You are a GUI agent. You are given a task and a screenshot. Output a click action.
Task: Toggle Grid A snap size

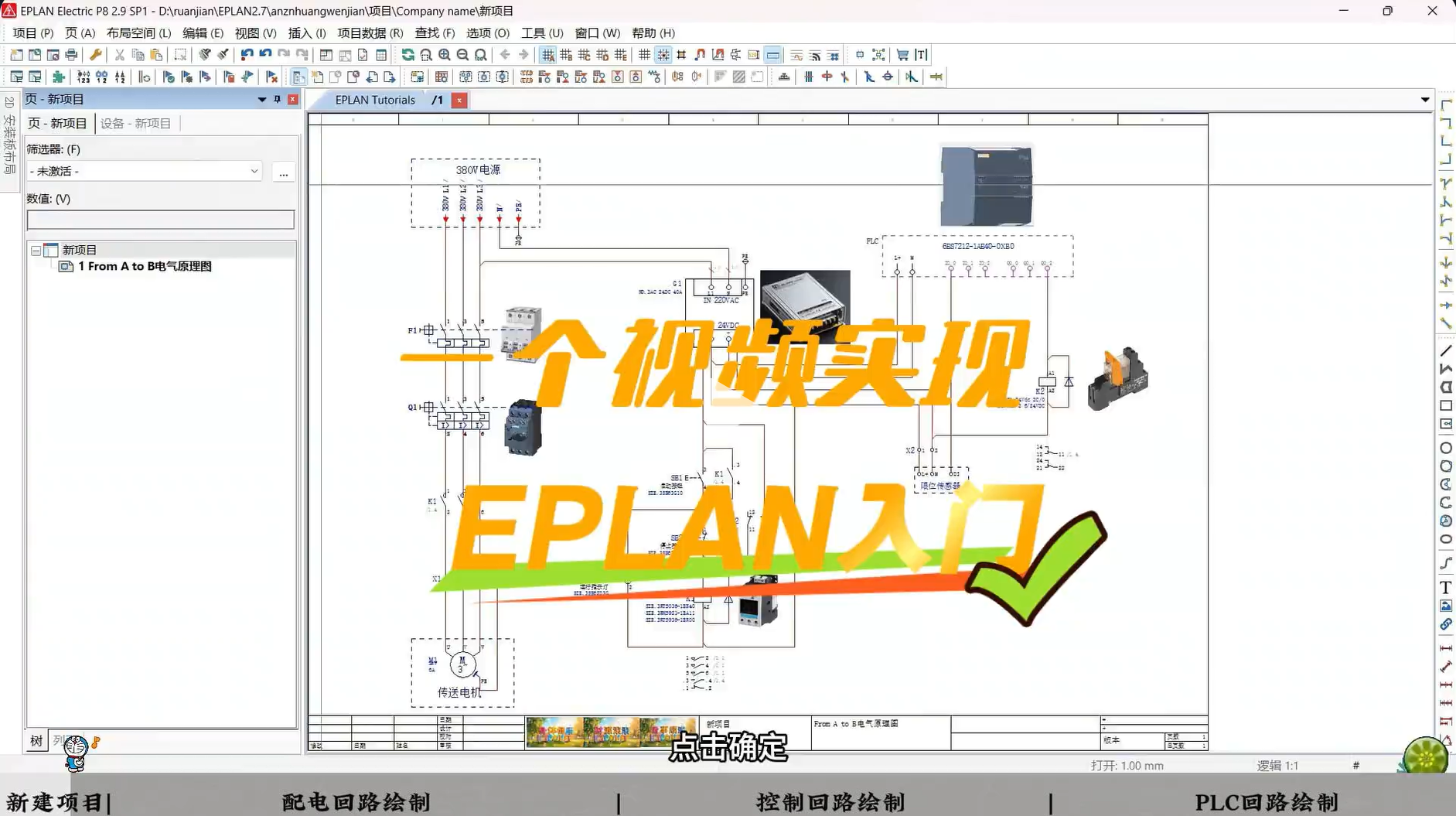point(547,55)
